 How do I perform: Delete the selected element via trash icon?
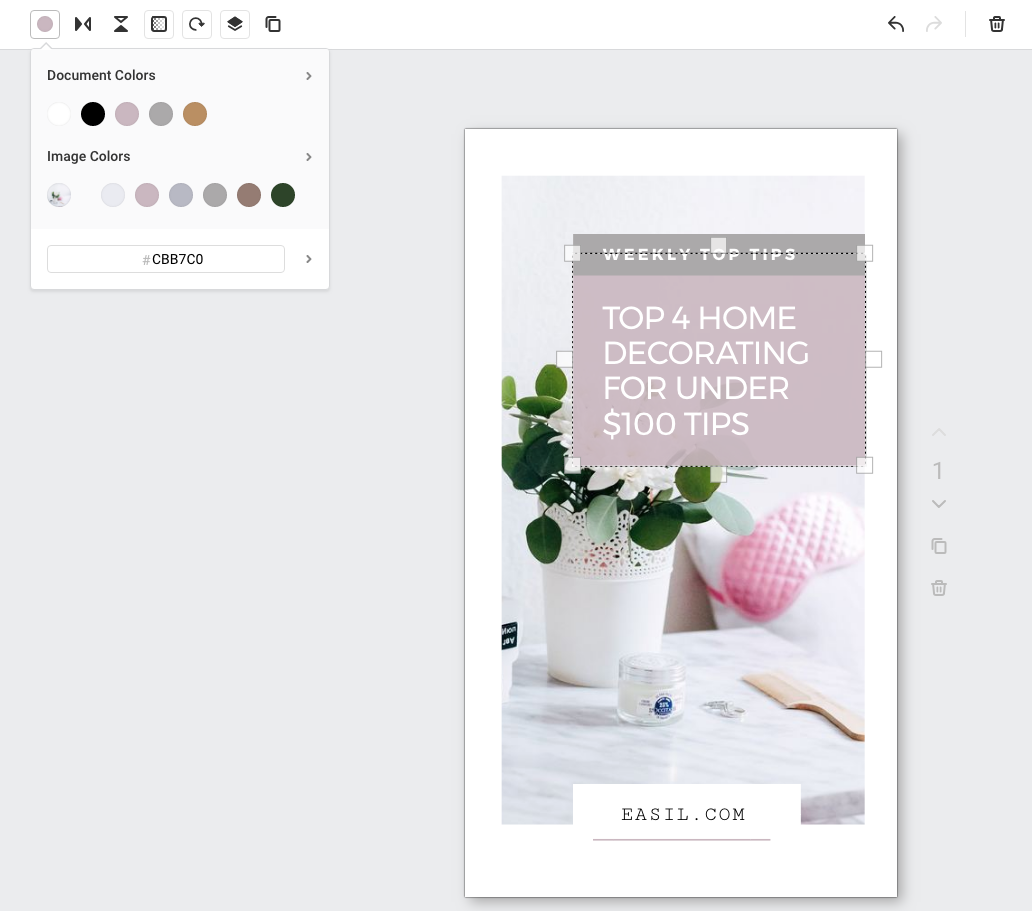(997, 24)
